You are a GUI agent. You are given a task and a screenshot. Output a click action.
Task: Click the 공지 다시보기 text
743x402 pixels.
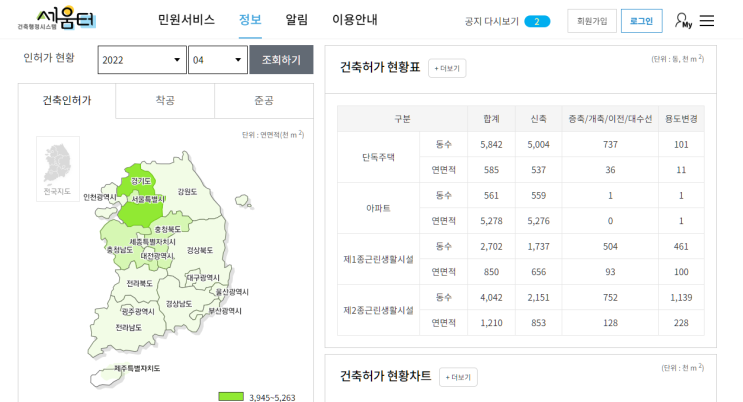click(x=491, y=21)
